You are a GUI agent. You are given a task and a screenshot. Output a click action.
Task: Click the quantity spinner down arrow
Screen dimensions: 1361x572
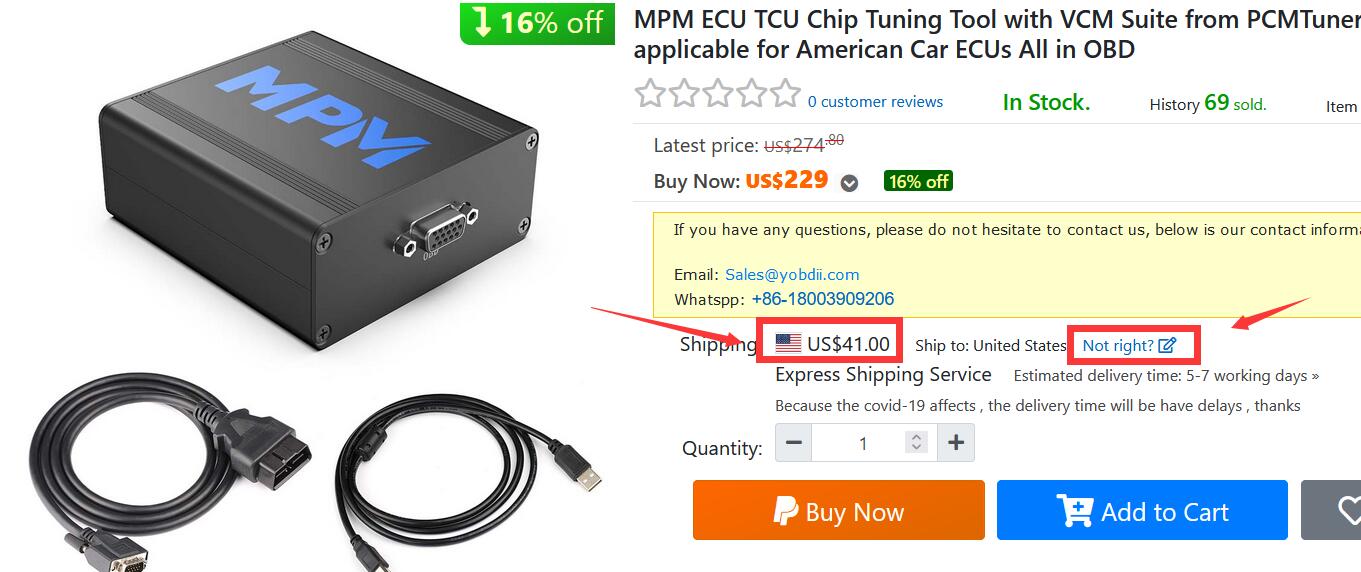917,448
